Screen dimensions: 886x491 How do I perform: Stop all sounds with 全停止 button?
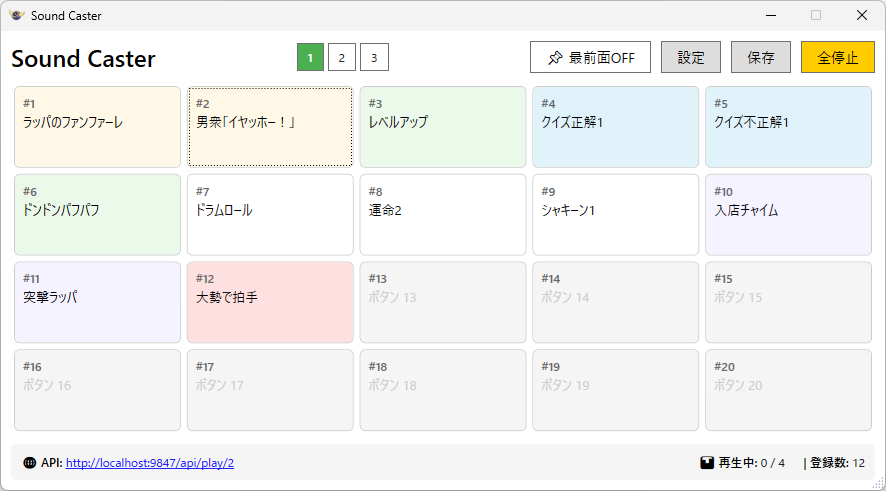(x=837, y=57)
